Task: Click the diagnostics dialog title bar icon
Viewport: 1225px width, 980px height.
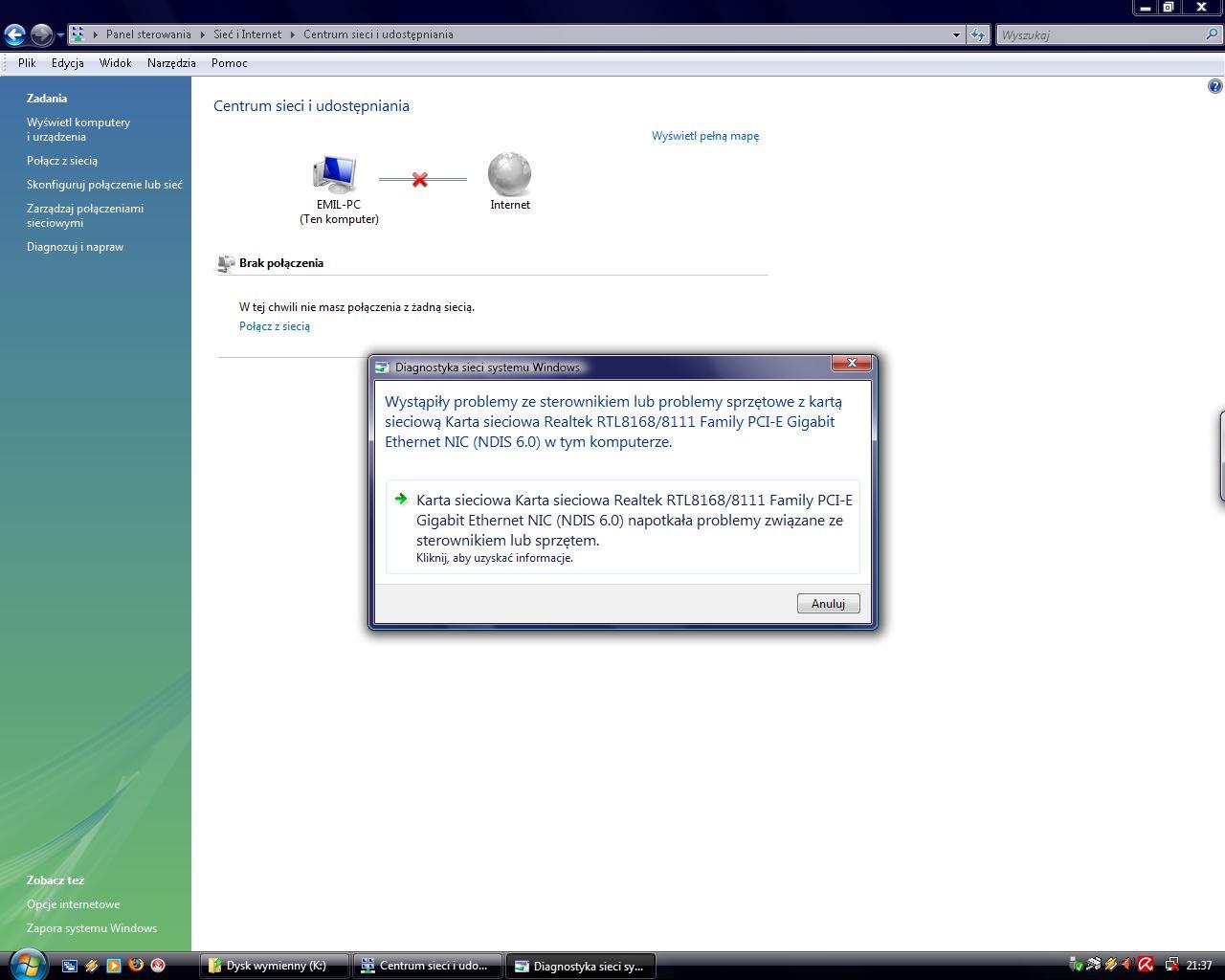Action: (382, 367)
